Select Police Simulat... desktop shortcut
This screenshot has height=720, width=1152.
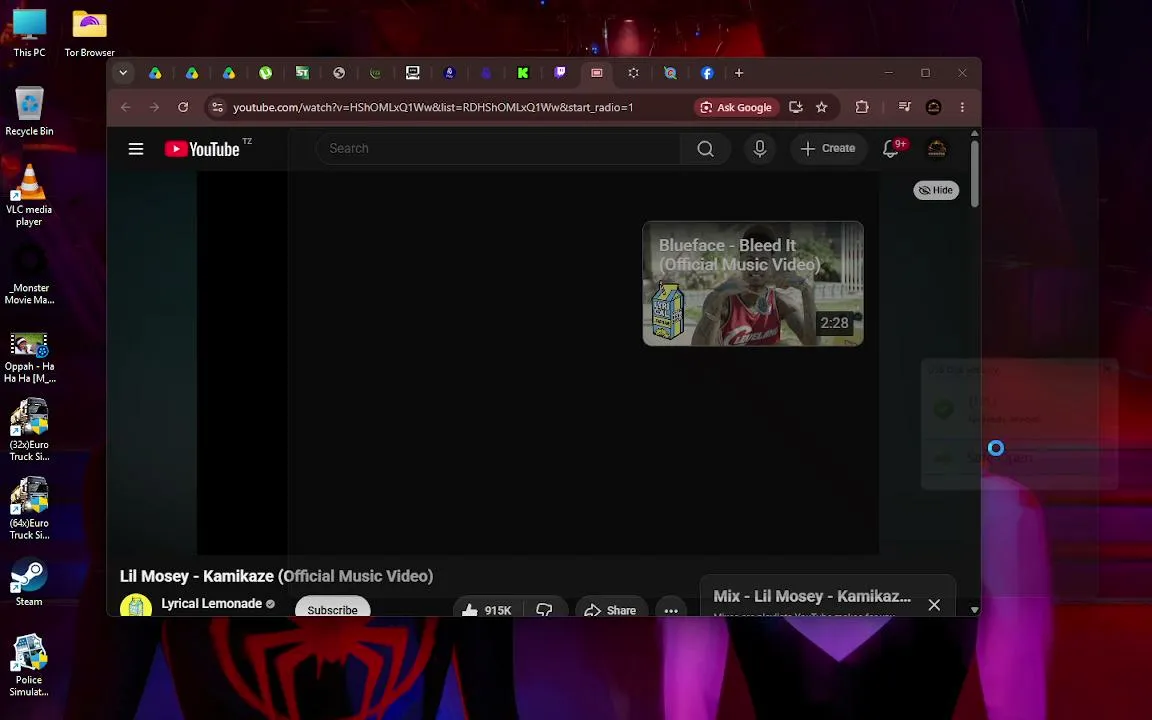[29, 665]
